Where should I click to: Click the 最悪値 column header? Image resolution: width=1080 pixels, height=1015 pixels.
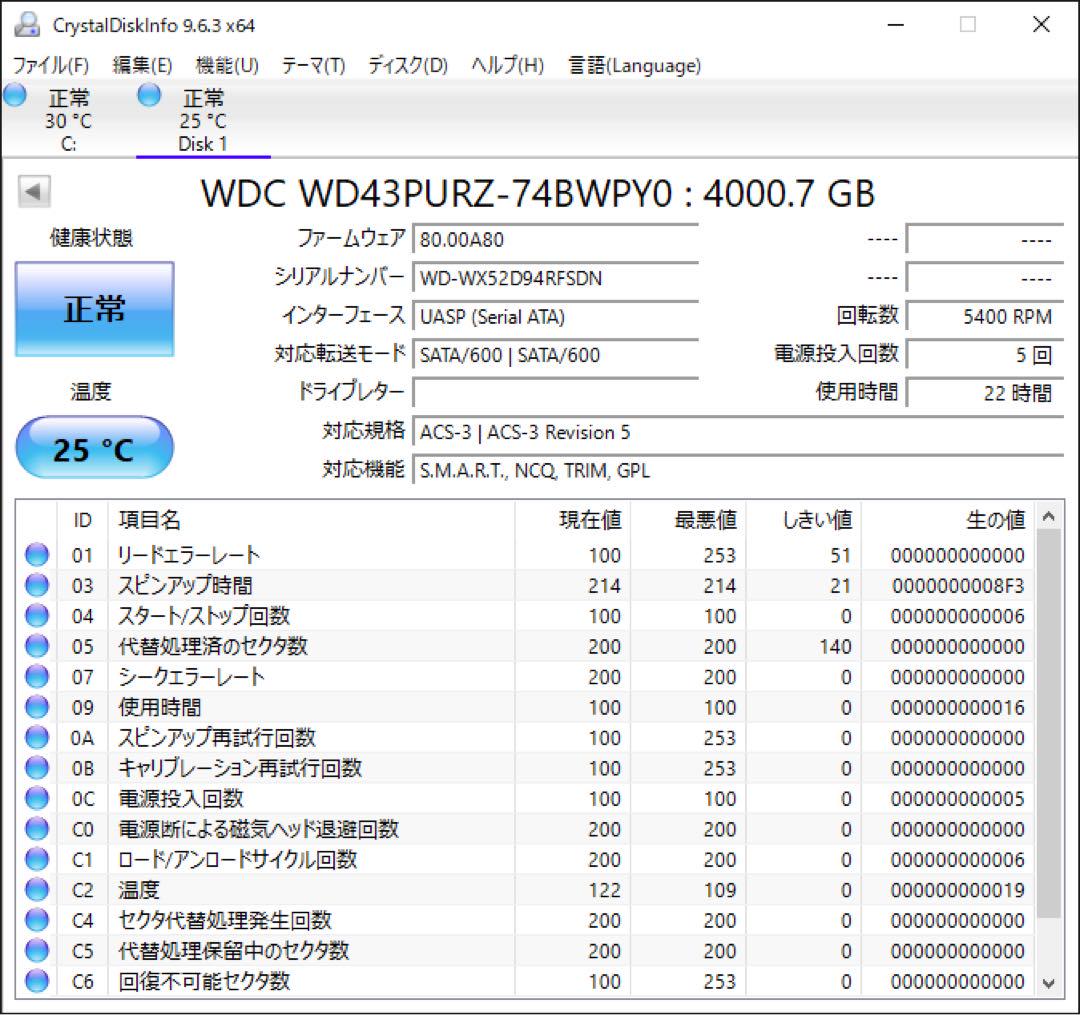click(x=688, y=520)
